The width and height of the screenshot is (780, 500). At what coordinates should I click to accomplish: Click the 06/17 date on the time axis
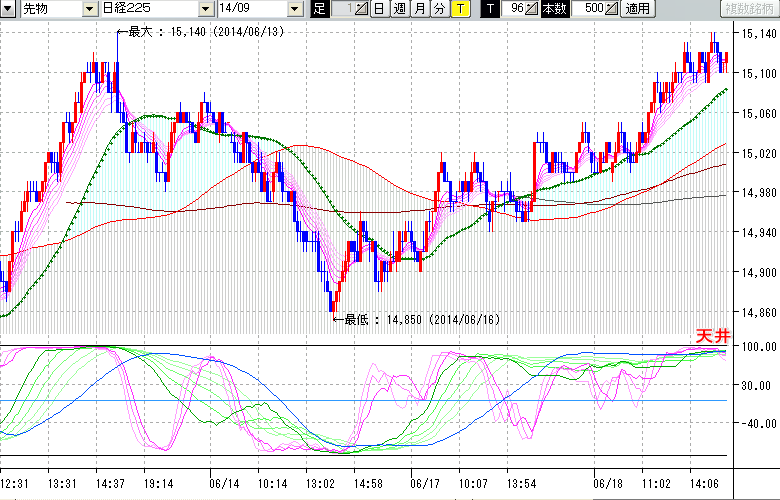[423, 481]
